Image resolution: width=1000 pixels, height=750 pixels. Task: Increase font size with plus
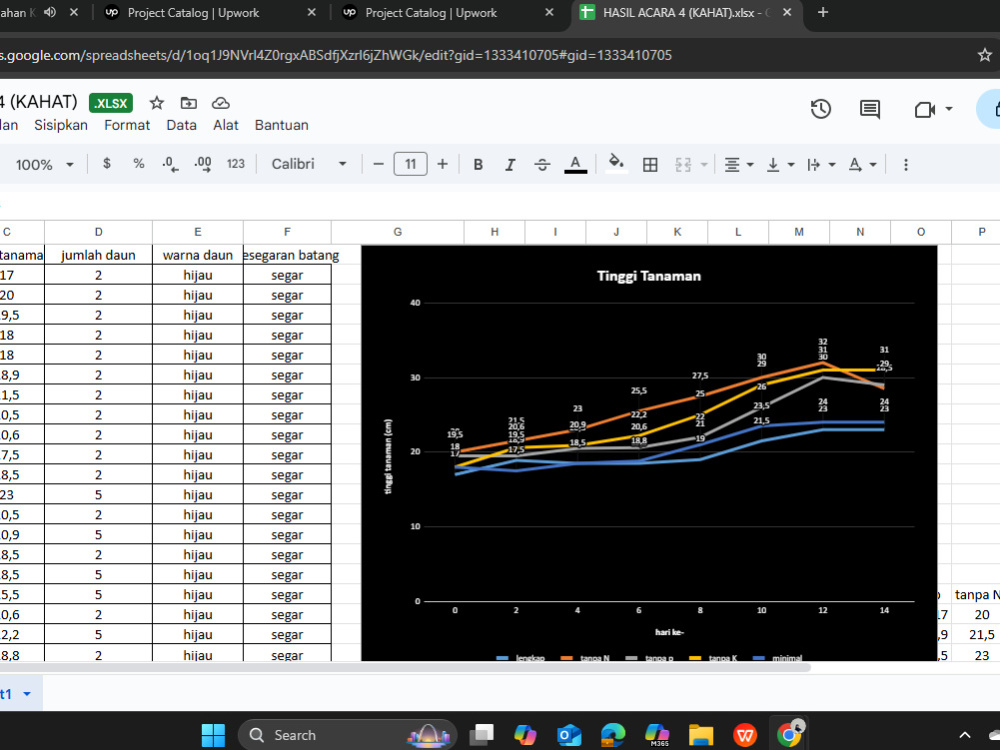443,165
